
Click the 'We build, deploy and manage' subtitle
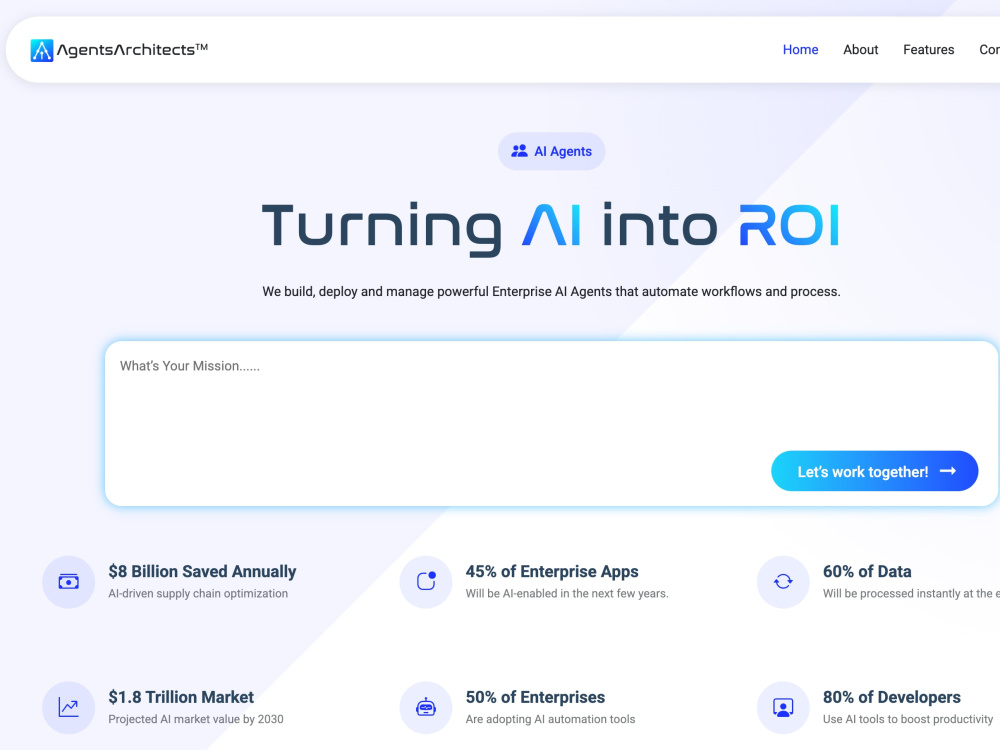click(552, 291)
